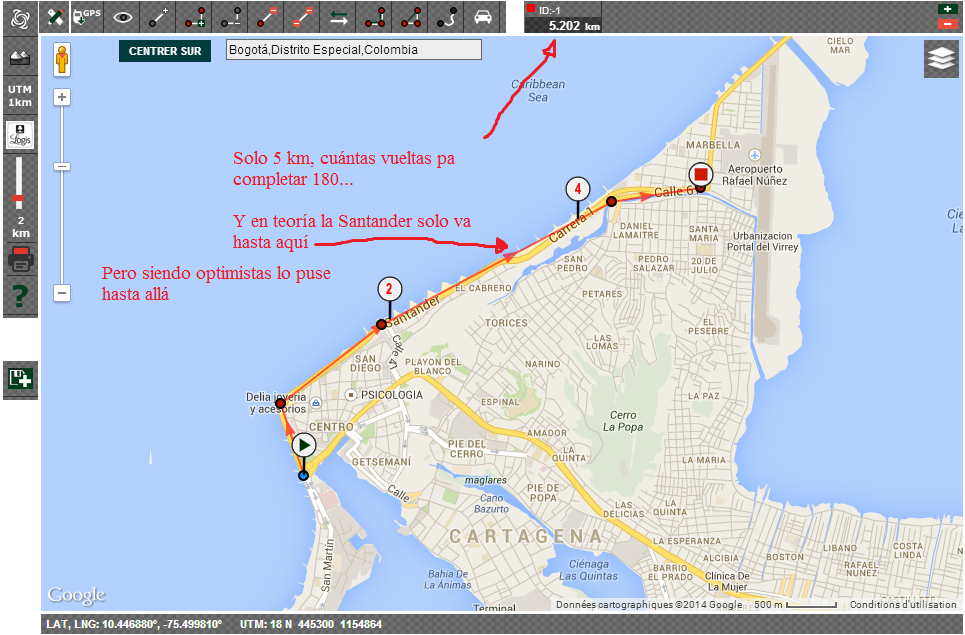Click the GETSEMANÍ neighborhood label
965x635 pixels.
coord(381,461)
